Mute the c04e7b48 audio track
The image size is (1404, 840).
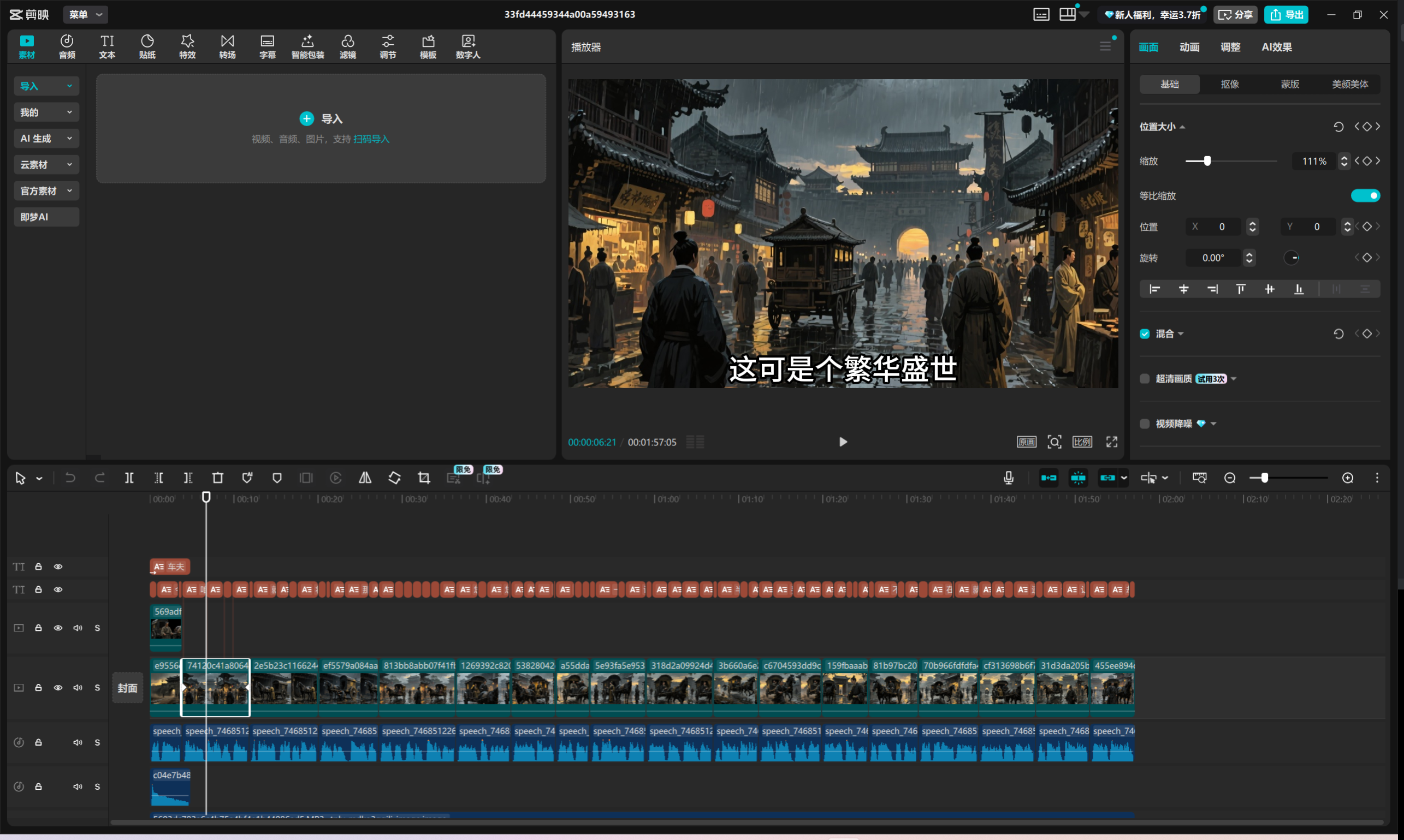click(x=78, y=787)
